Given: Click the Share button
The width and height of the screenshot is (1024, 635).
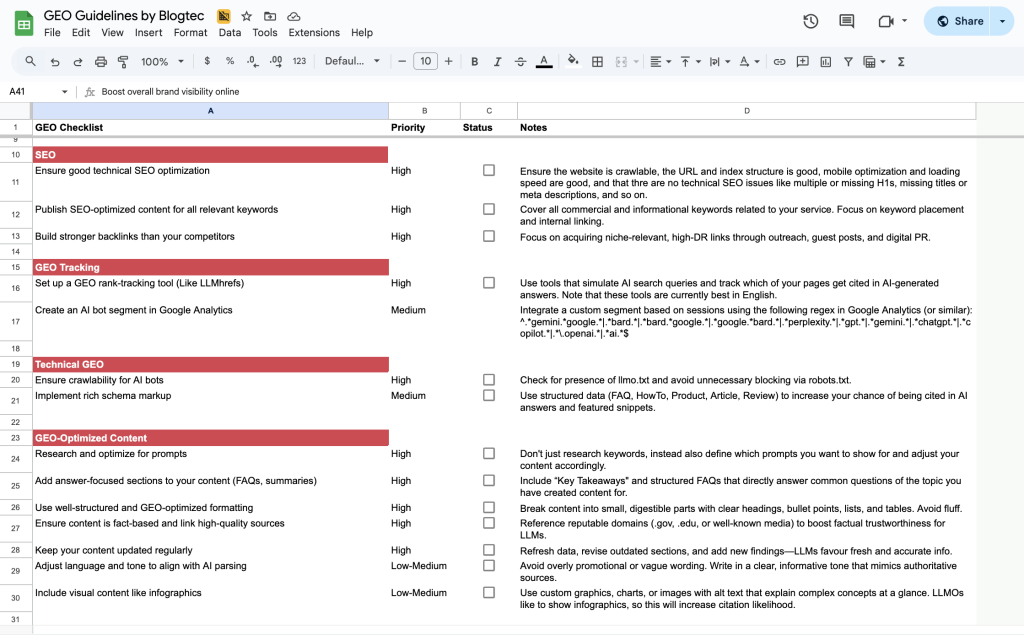Looking at the screenshot, I should coord(958,21).
